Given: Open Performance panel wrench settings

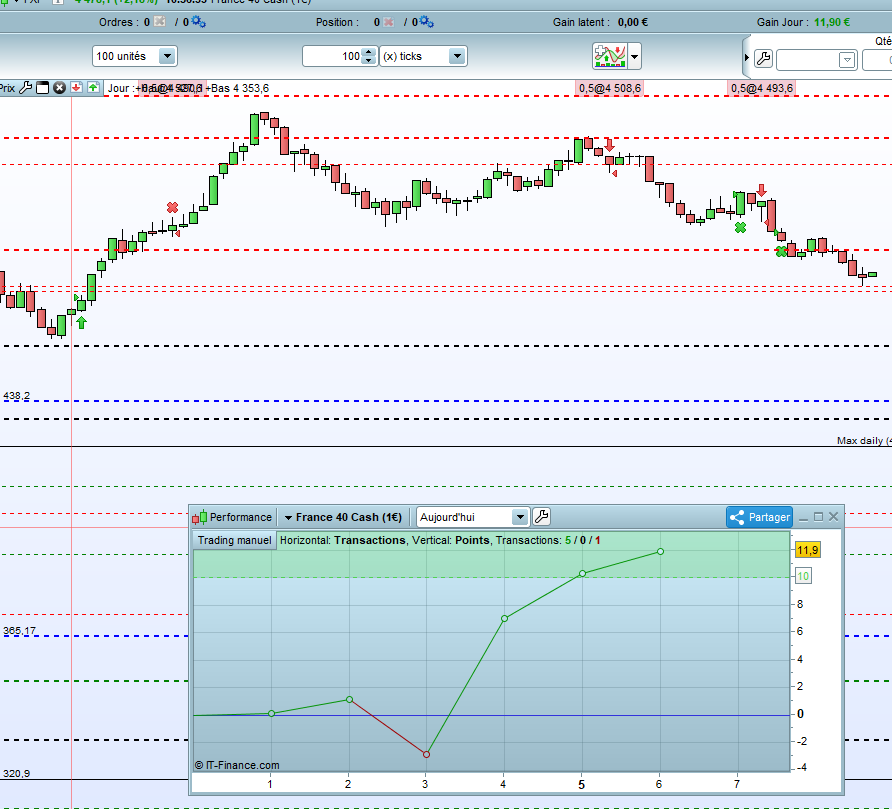Looking at the screenshot, I should [x=541, y=517].
